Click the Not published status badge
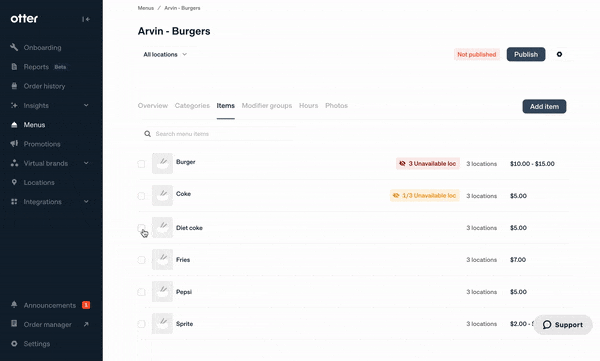600x361 pixels. (x=476, y=54)
